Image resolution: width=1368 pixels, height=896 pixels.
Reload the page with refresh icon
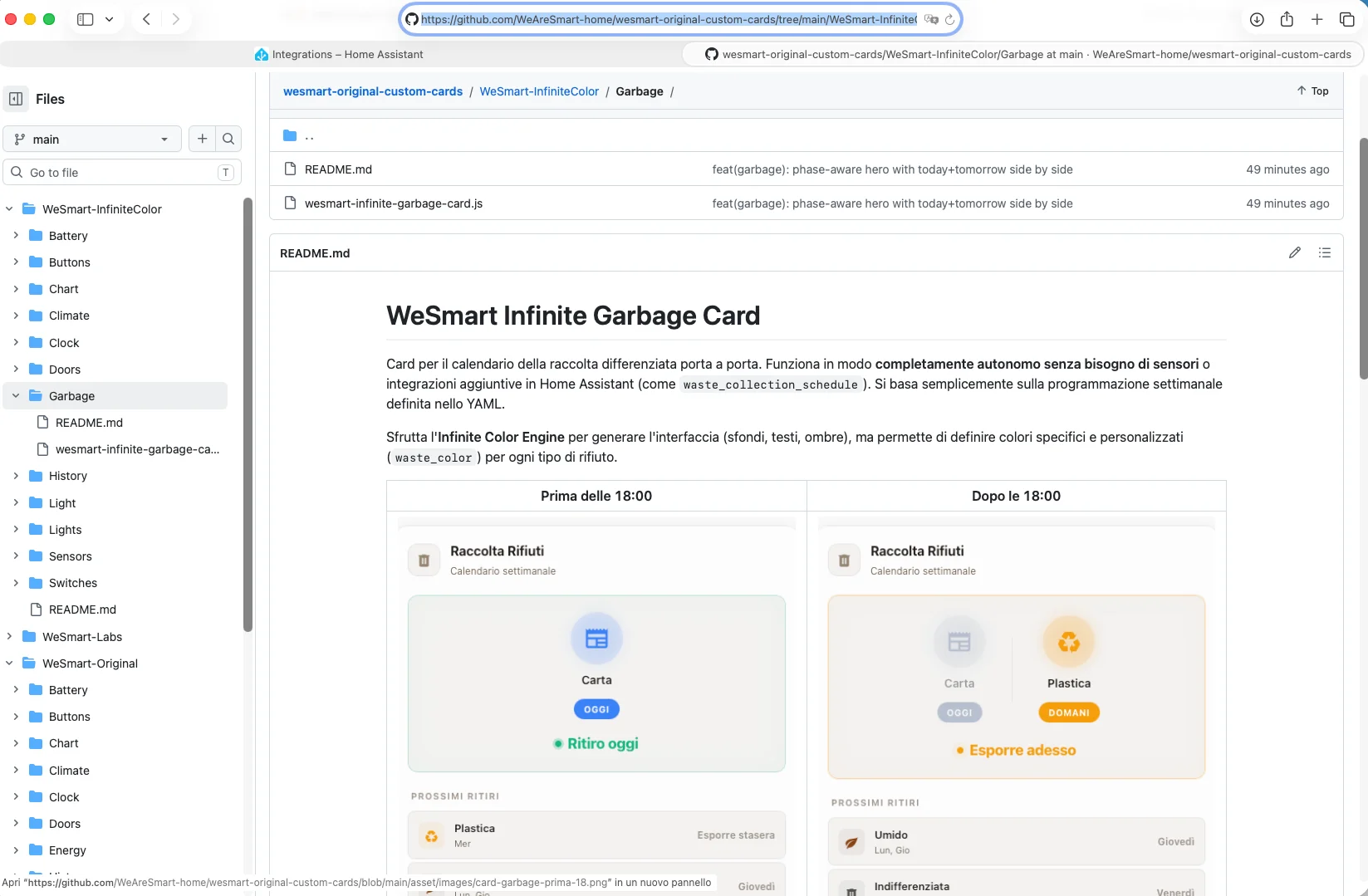(x=950, y=19)
